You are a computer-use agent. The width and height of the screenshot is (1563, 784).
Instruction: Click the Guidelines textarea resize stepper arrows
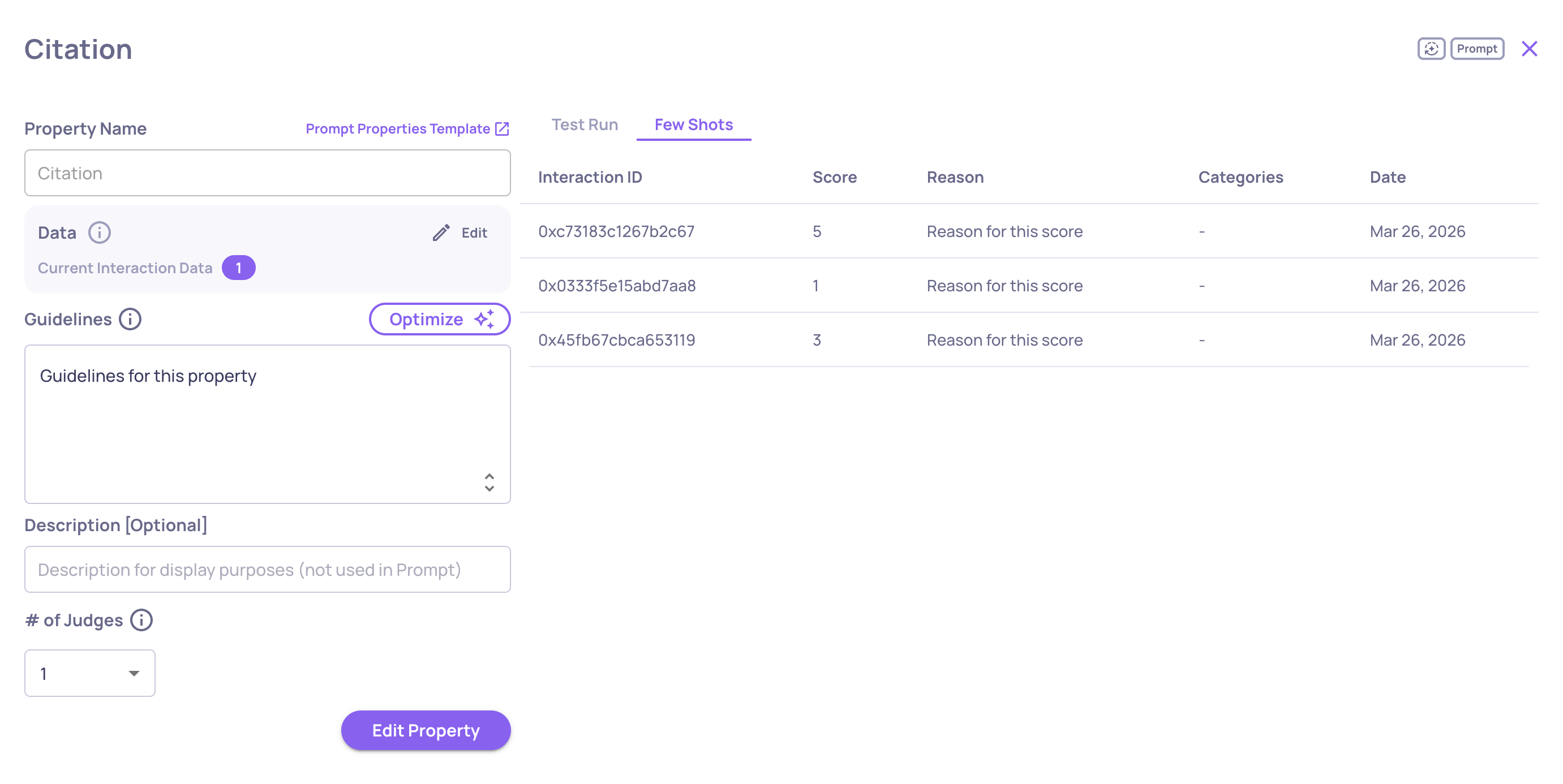[x=489, y=483]
